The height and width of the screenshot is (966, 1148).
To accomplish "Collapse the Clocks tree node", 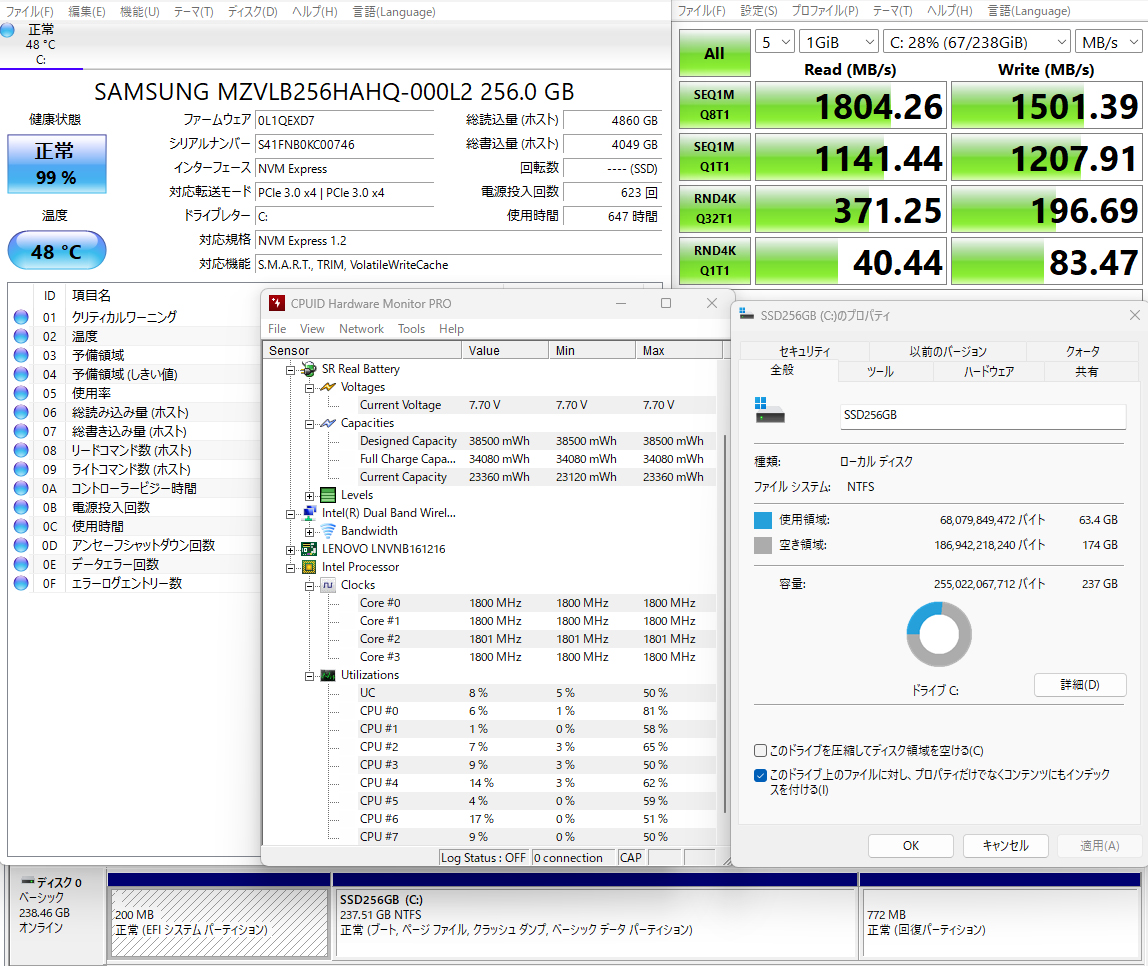I will (x=310, y=585).
